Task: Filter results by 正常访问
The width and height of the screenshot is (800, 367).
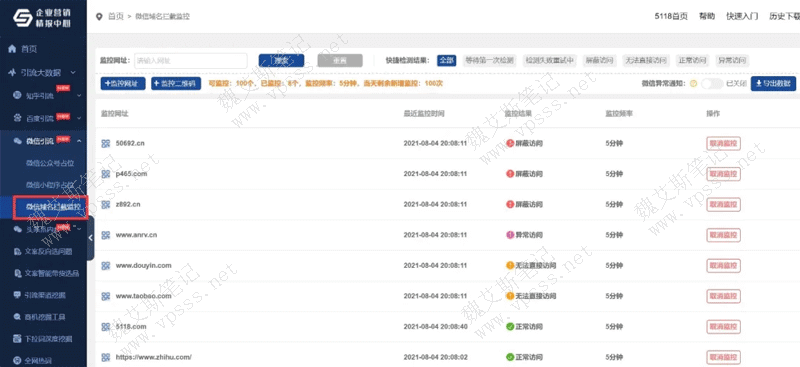Action: coord(692,60)
